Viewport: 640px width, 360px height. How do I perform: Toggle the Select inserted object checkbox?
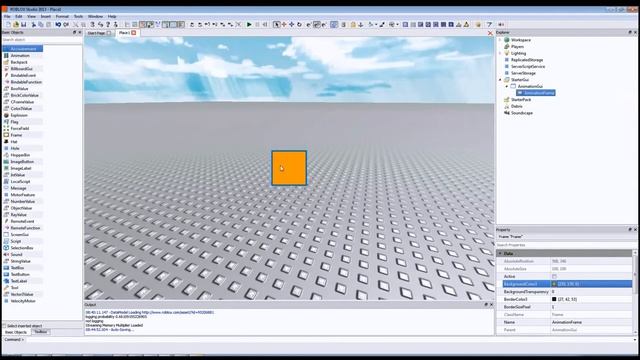coord(4,326)
